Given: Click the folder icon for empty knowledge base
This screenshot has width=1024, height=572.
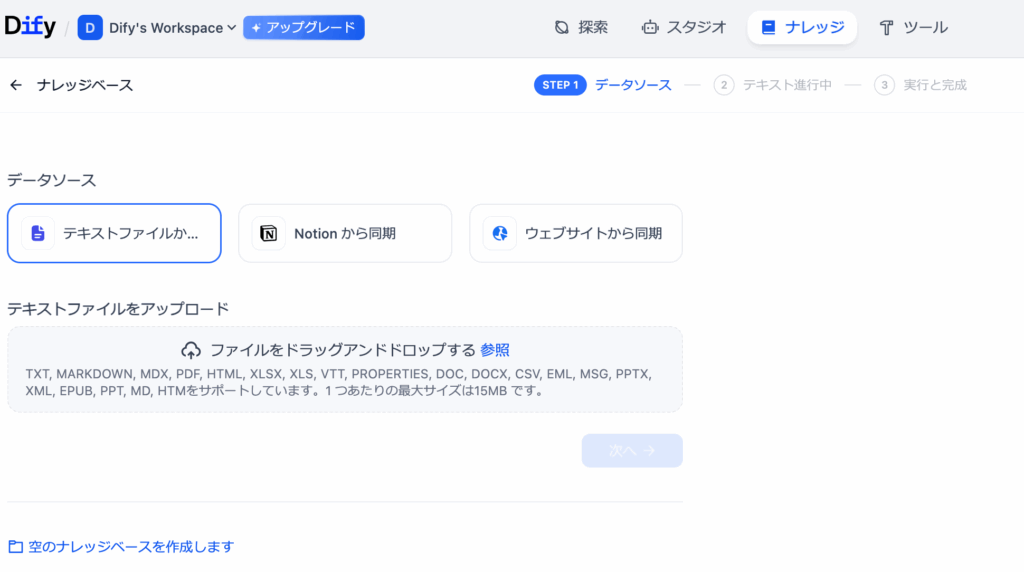Looking at the screenshot, I should (15, 547).
